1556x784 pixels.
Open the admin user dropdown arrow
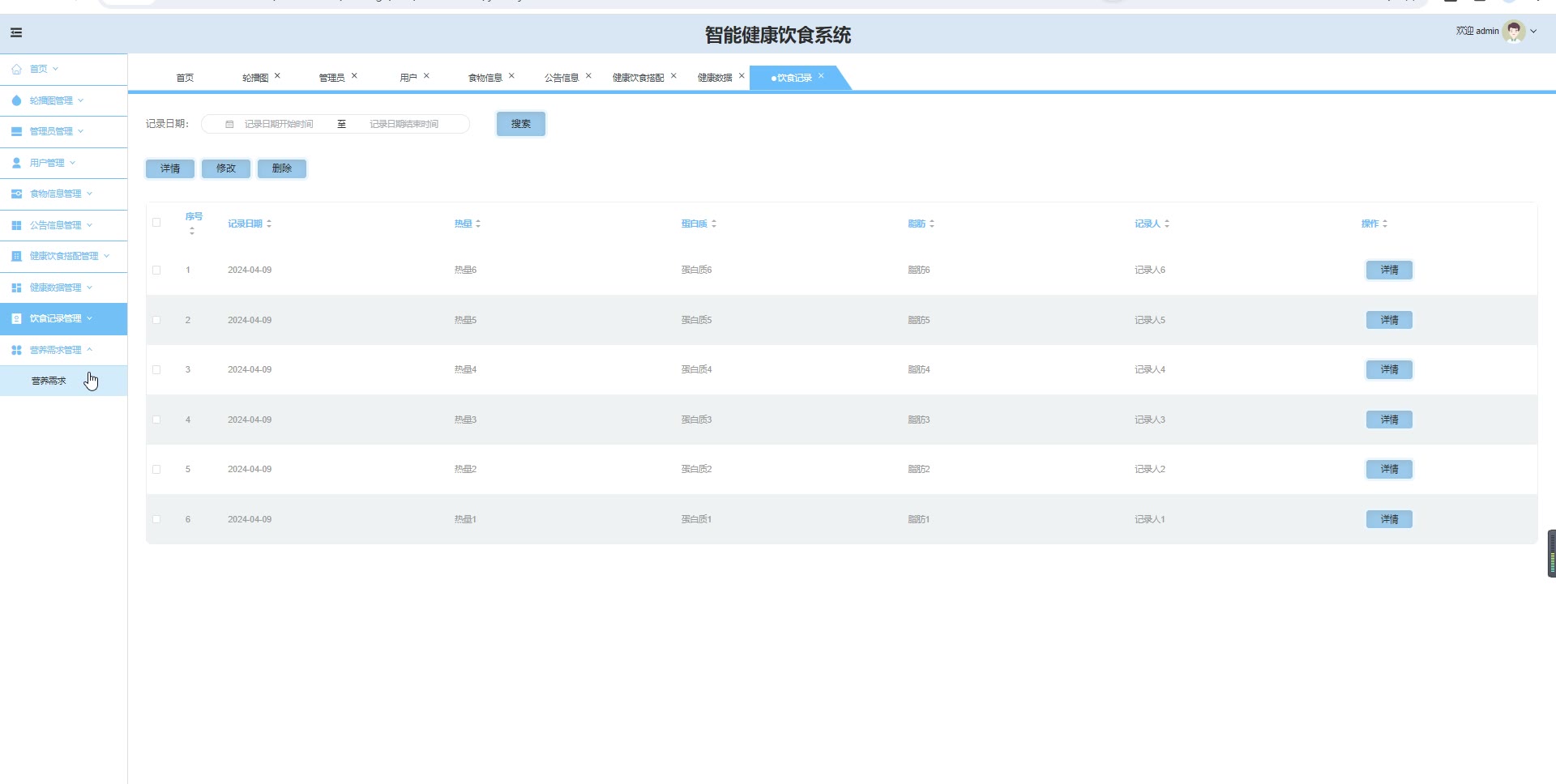[x=1533, y=32]
